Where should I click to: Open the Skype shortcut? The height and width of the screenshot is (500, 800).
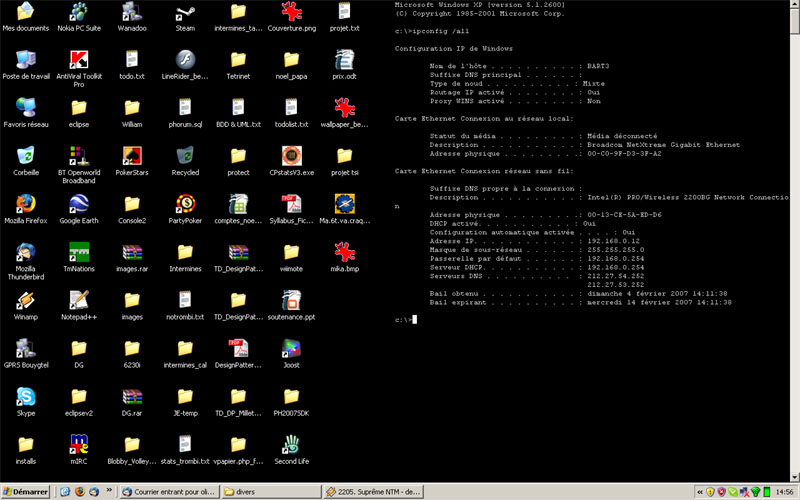(26, 396)
